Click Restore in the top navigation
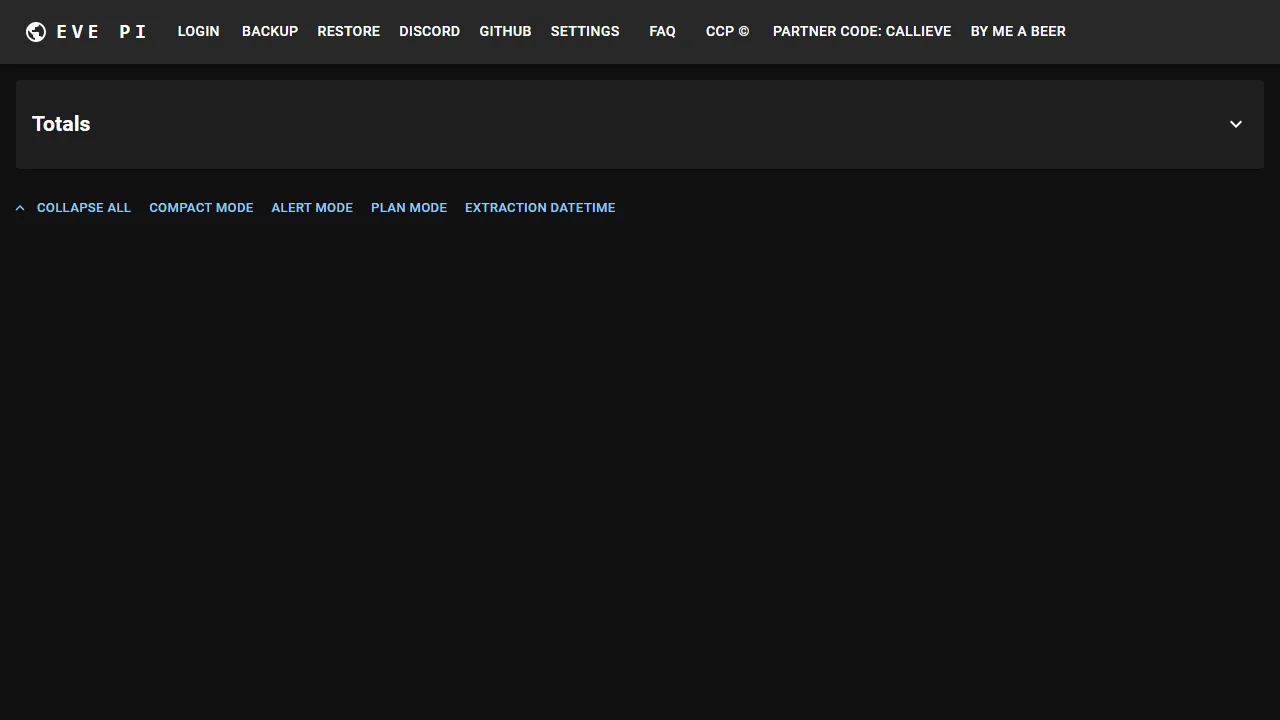This screenshot has width=1280, height=720. (x=348, y=31)
